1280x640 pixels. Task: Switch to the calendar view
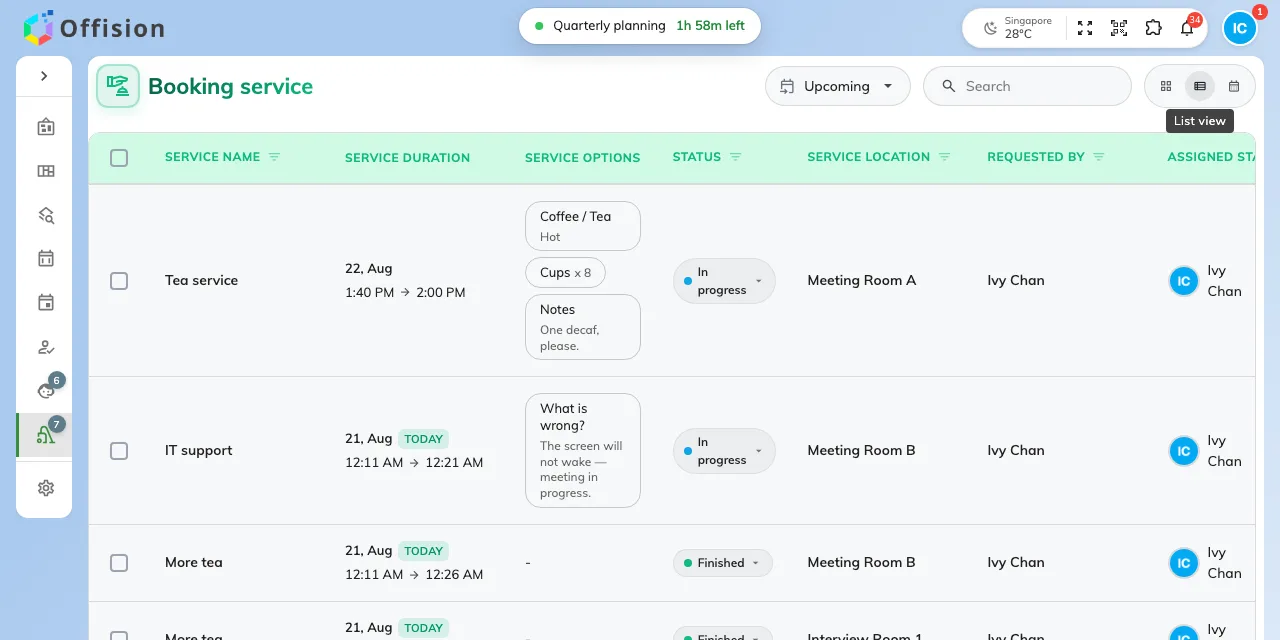pos(1234,86)
